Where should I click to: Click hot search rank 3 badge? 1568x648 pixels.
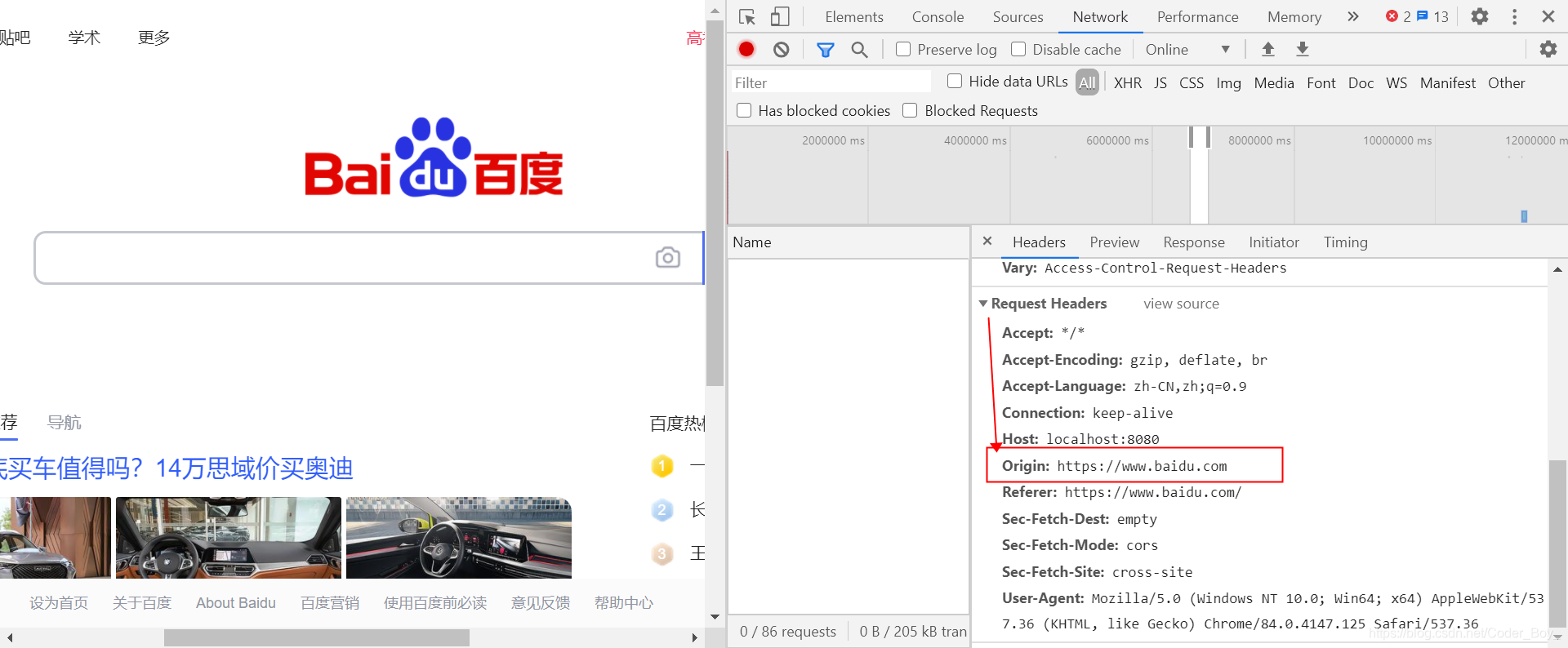pos(662,554)
